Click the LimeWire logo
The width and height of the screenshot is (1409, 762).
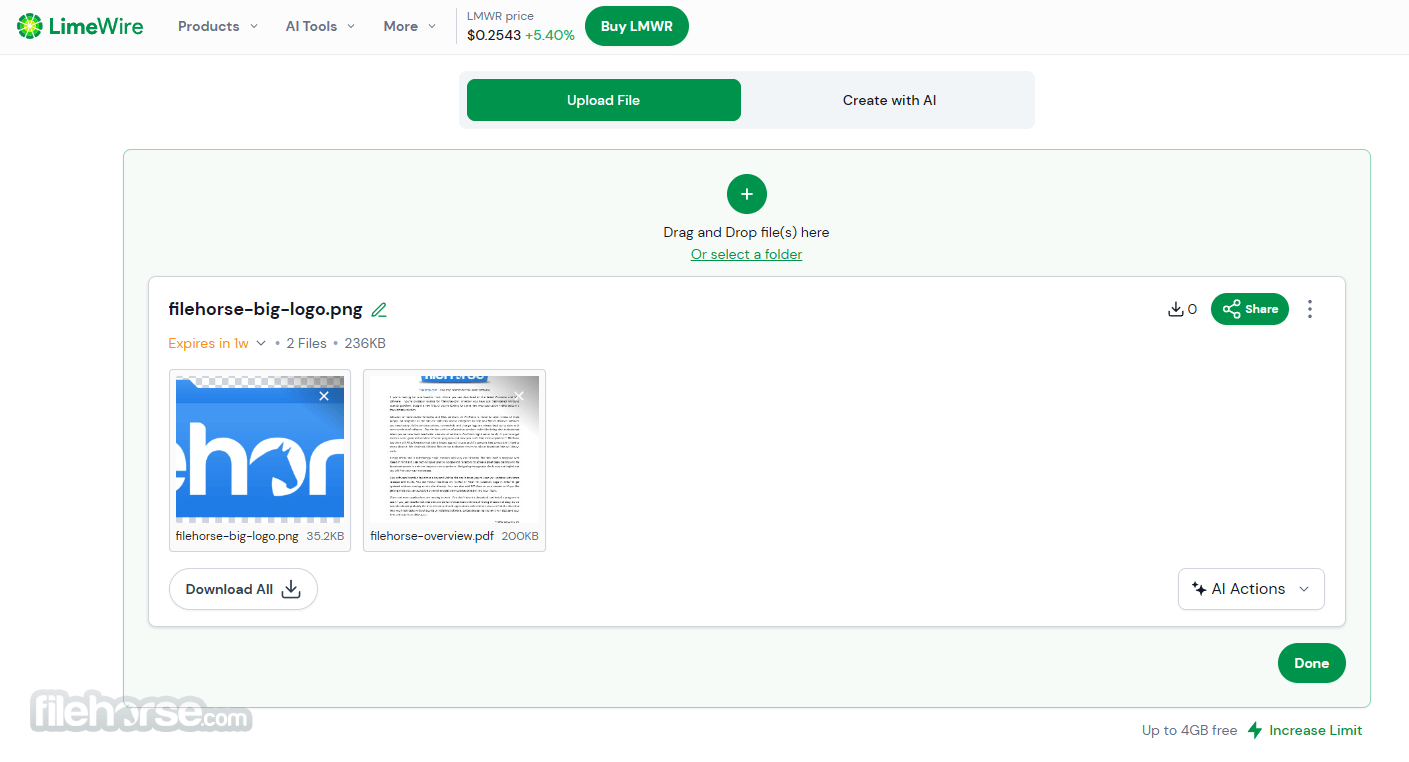click(80, 26)
